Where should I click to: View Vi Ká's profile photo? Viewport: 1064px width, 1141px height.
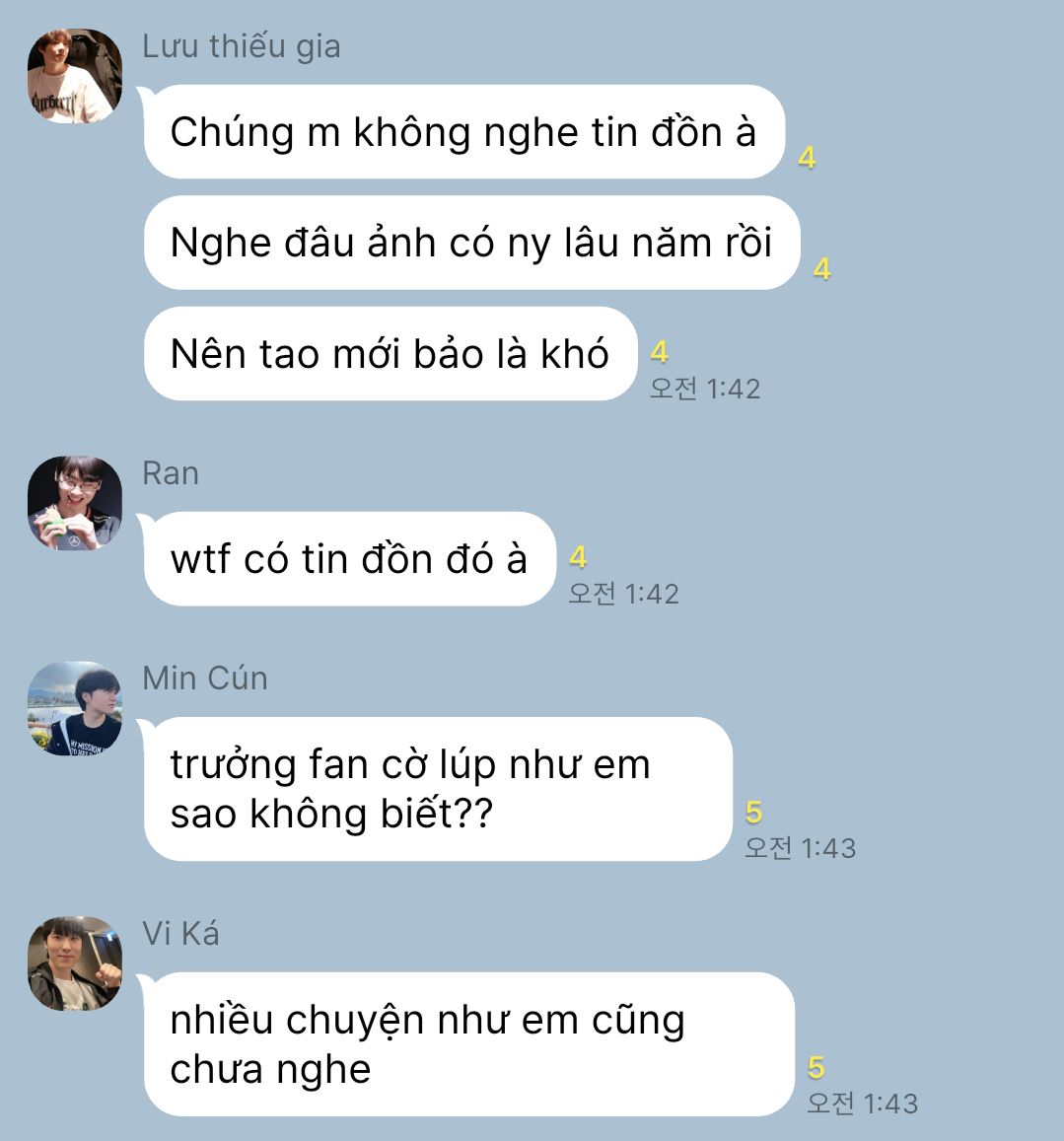[x=75, y=963]
